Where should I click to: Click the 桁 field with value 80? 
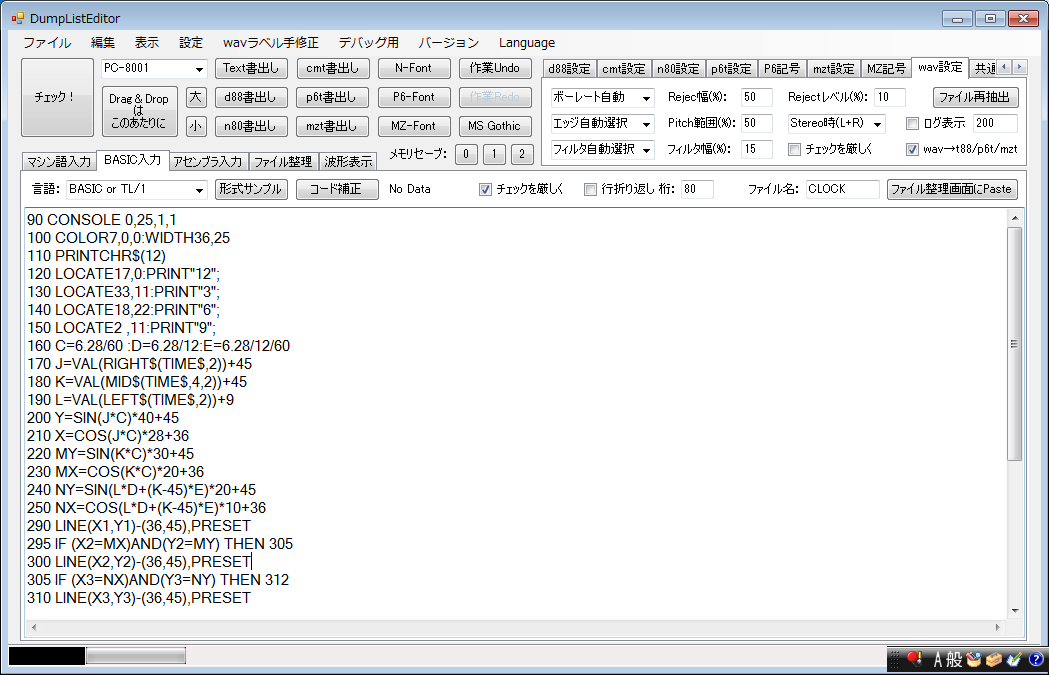pyautogui.click(x=697, y=189)
